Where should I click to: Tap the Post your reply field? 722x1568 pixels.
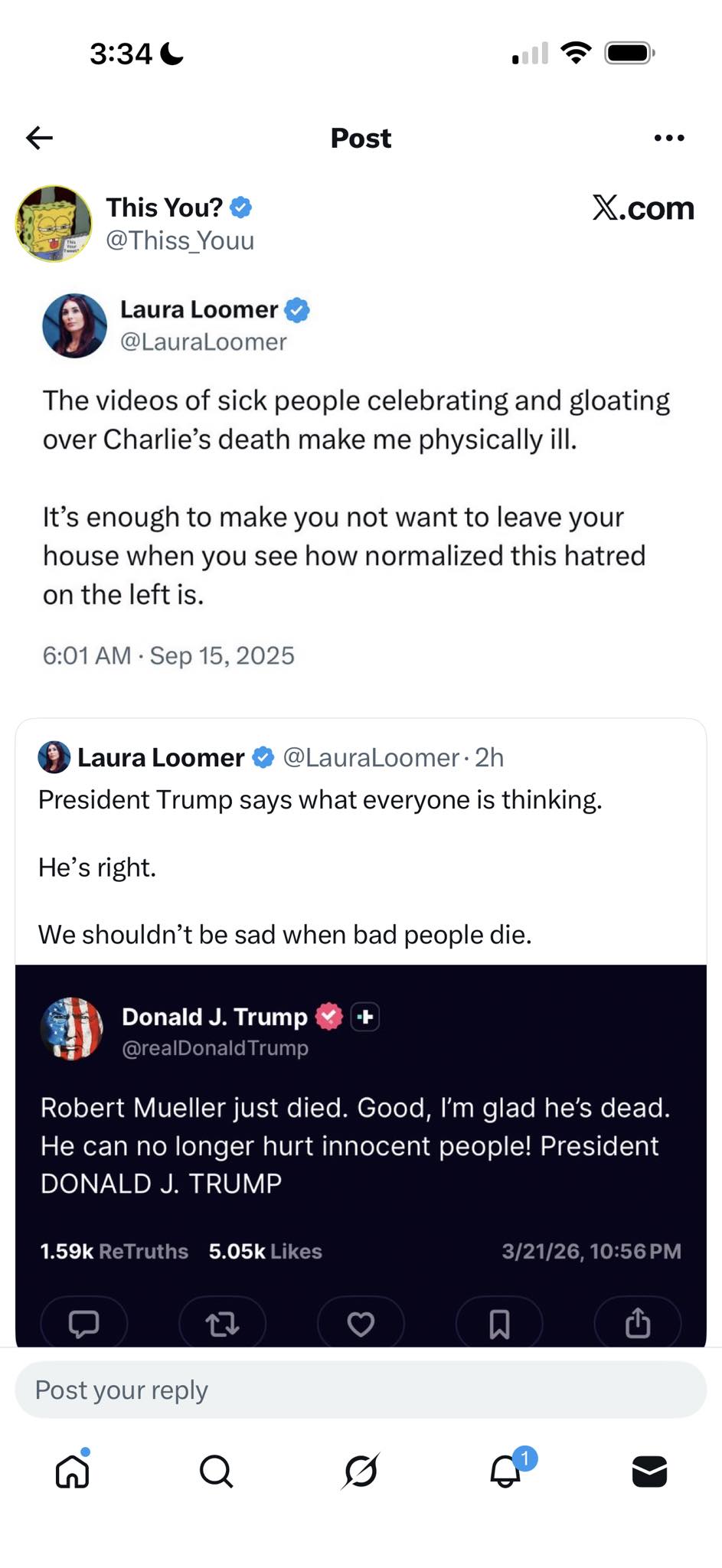coord(361,1390)
